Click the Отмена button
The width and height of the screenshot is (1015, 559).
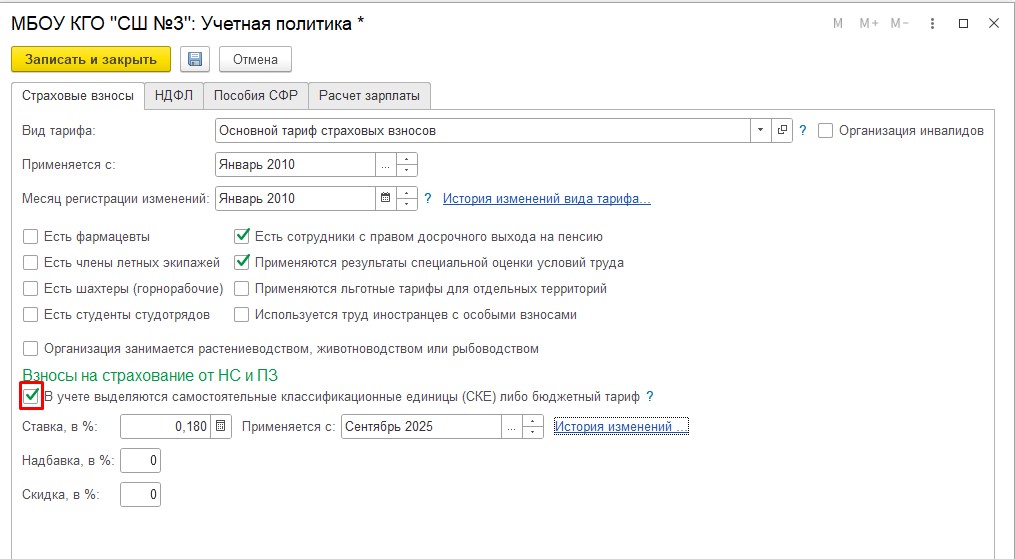(255, 60)
